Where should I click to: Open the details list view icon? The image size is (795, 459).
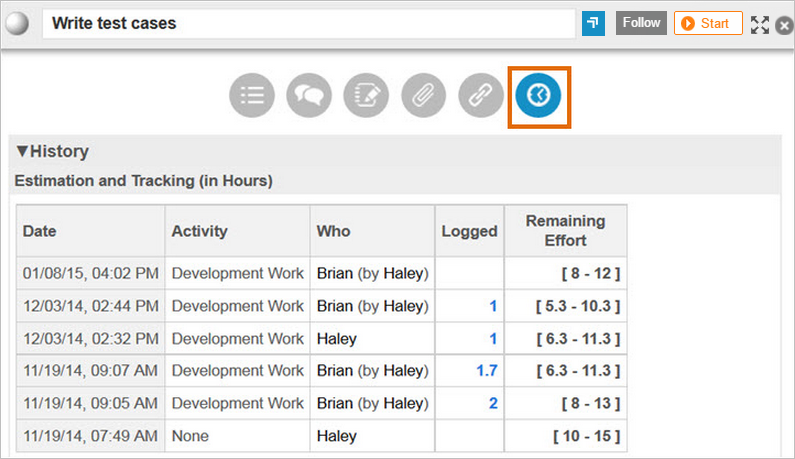pyautogui.click(x=252, y=96)
